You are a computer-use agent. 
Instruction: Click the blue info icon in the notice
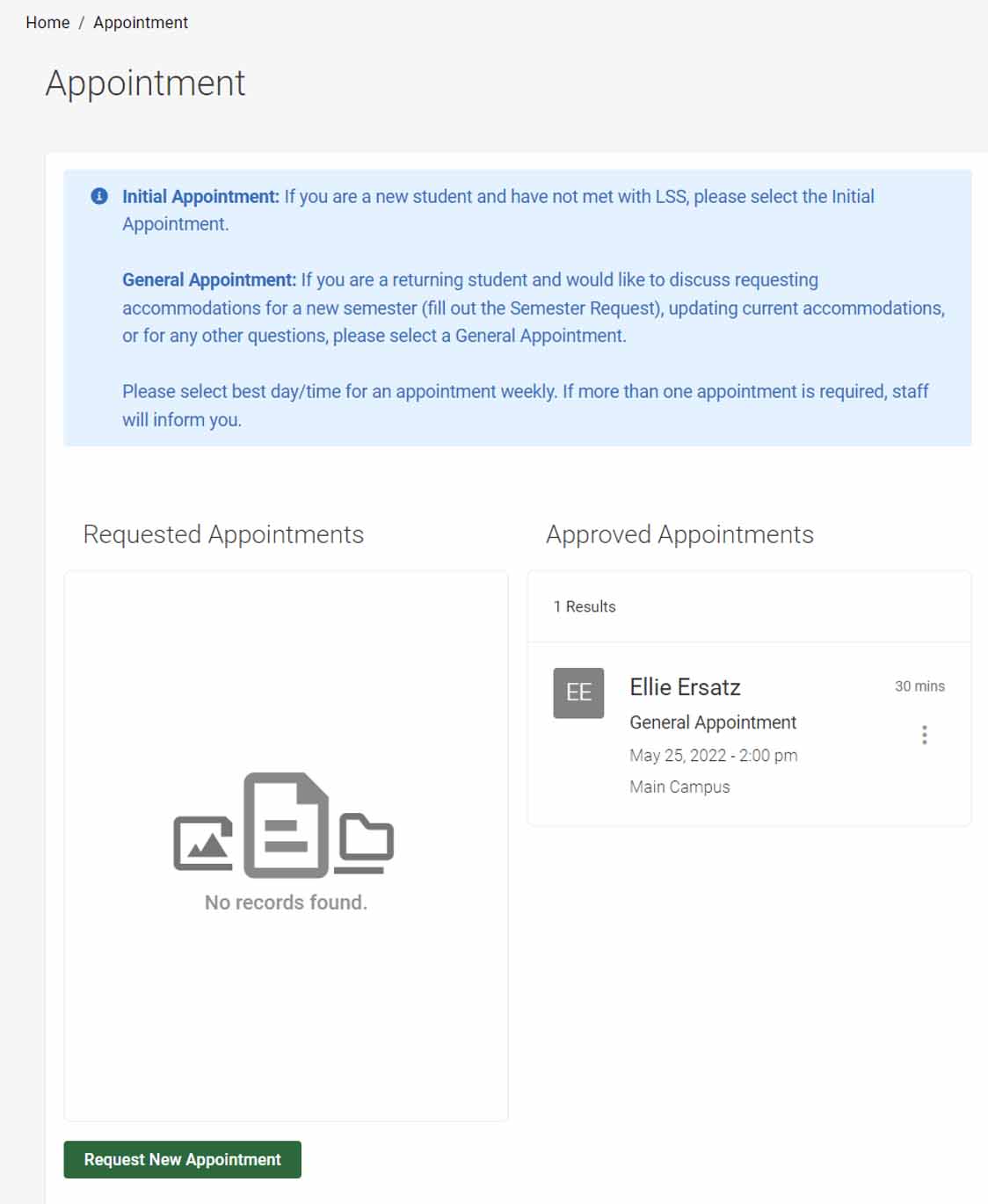click(99, 196)
